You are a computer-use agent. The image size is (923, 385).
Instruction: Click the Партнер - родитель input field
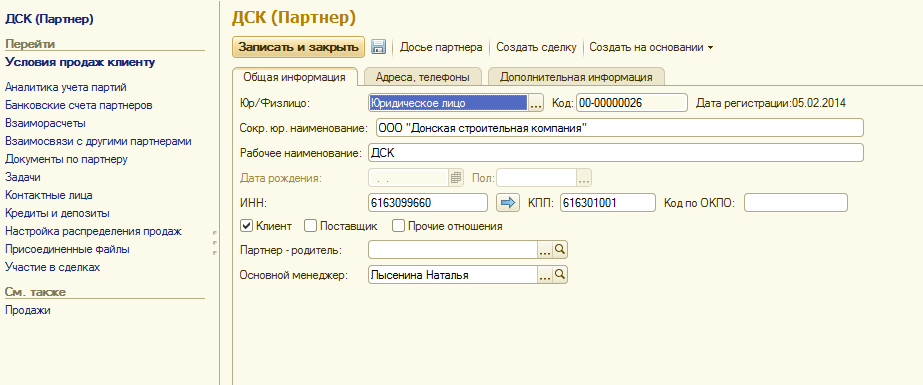pos(453,250)
